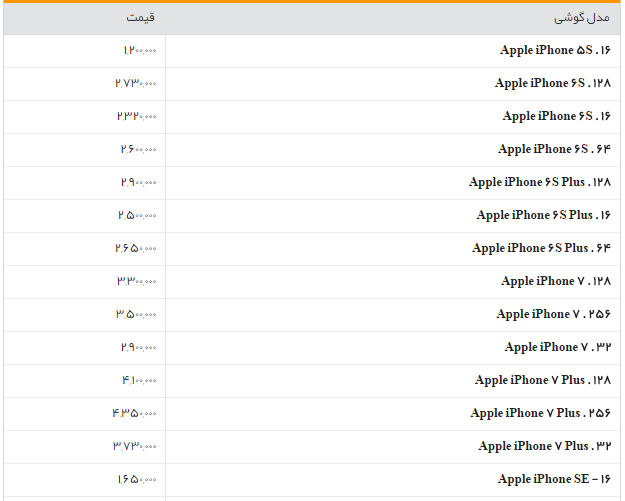Click price 2,650,000 for iPhone 6S Plus 64

pyautogui.click(x=136, y=249)
